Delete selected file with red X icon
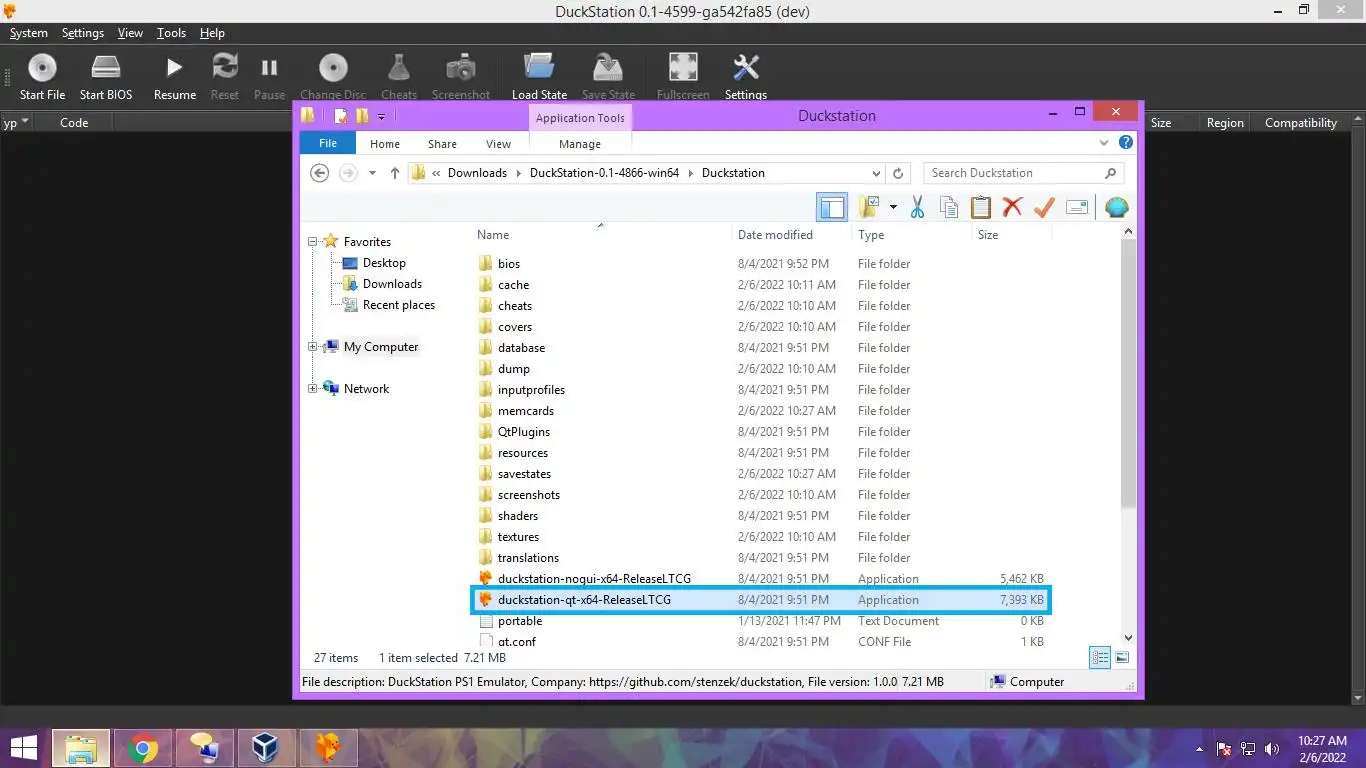This screenshot has height=768, width=1366. coord(1013,207)
